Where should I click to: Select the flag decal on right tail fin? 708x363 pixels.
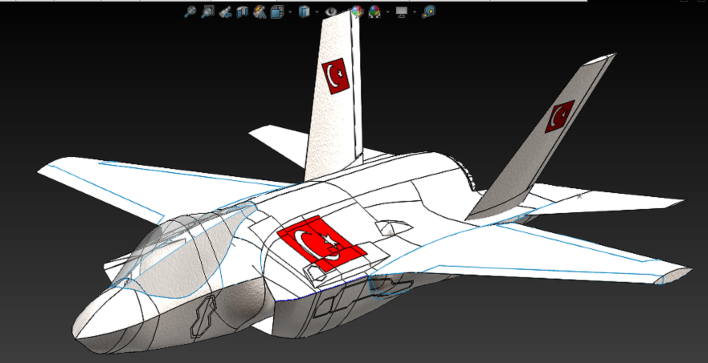coord(560,116)
